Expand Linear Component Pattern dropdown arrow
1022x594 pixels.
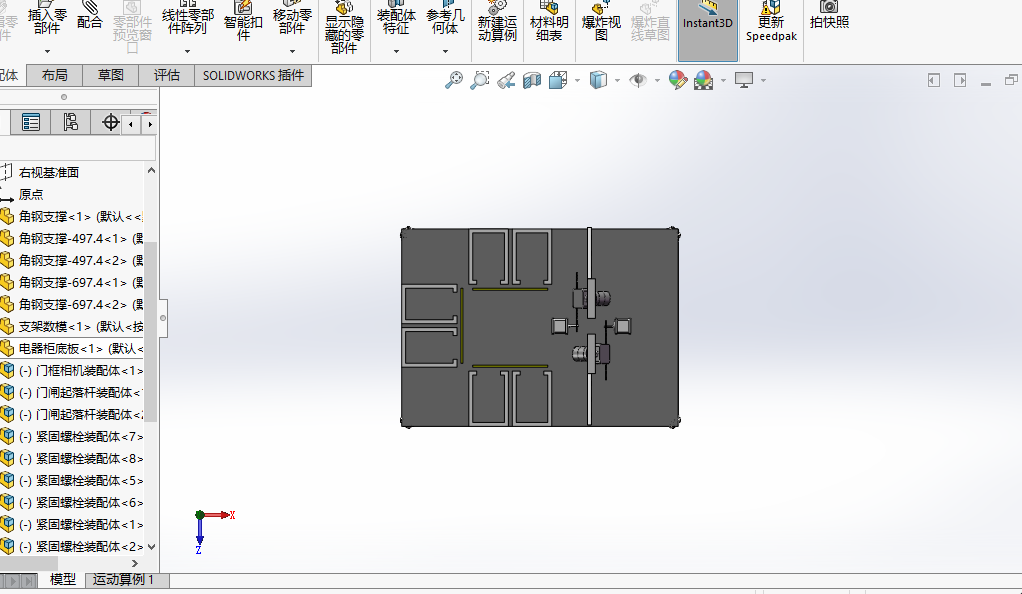tap(188, 51)
